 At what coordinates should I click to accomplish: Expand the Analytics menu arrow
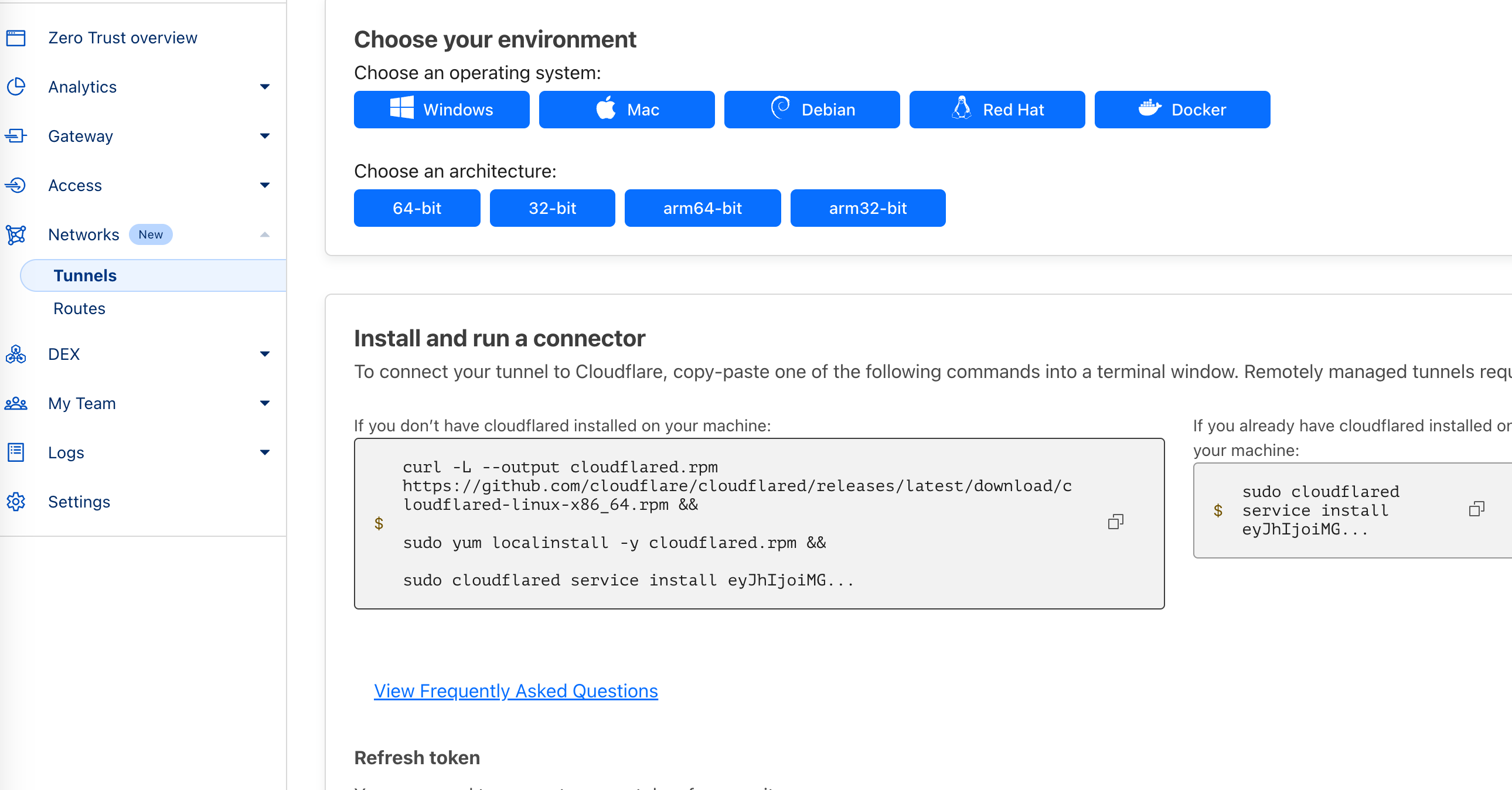265,87
